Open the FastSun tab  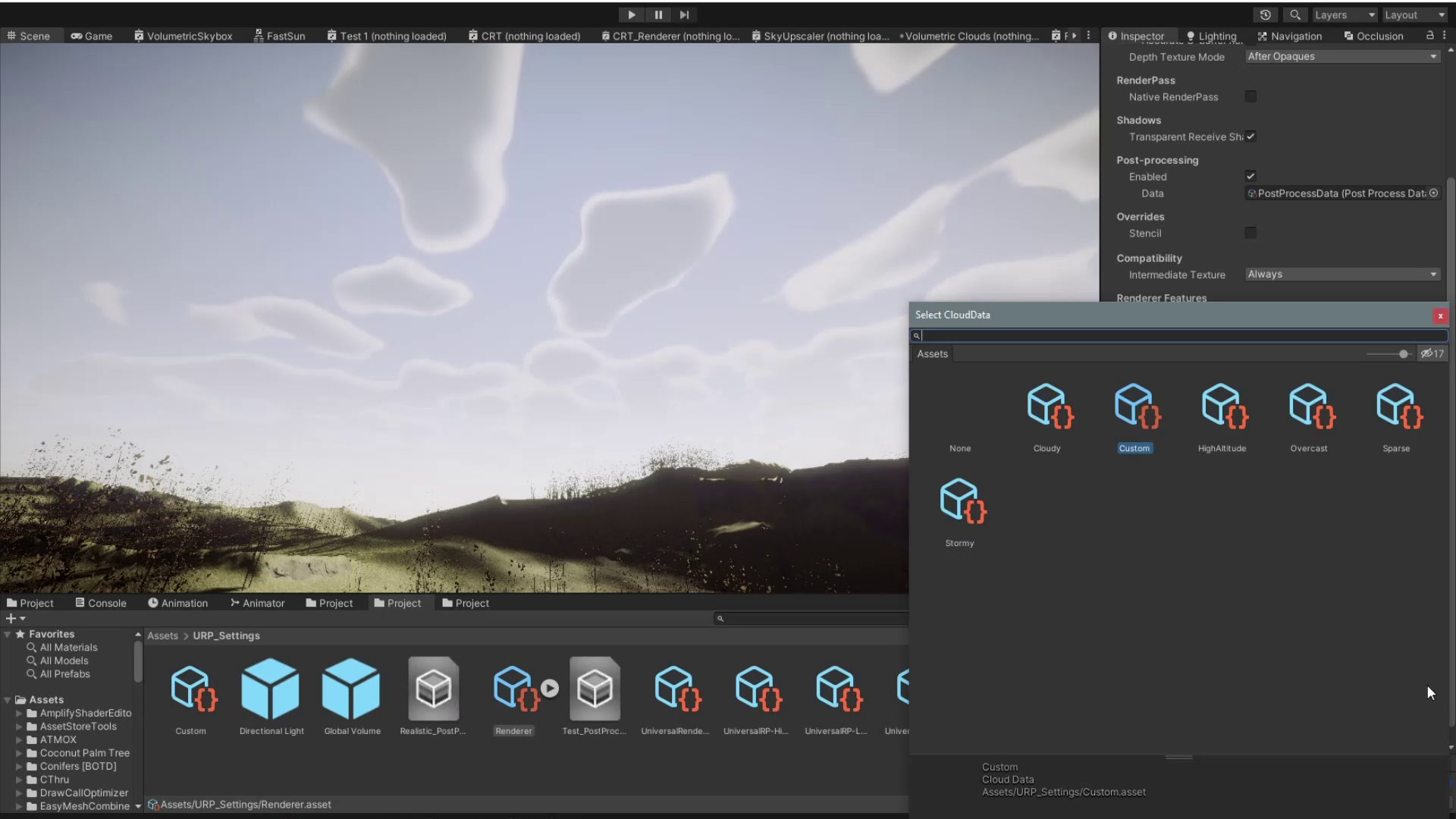[279, 36]
